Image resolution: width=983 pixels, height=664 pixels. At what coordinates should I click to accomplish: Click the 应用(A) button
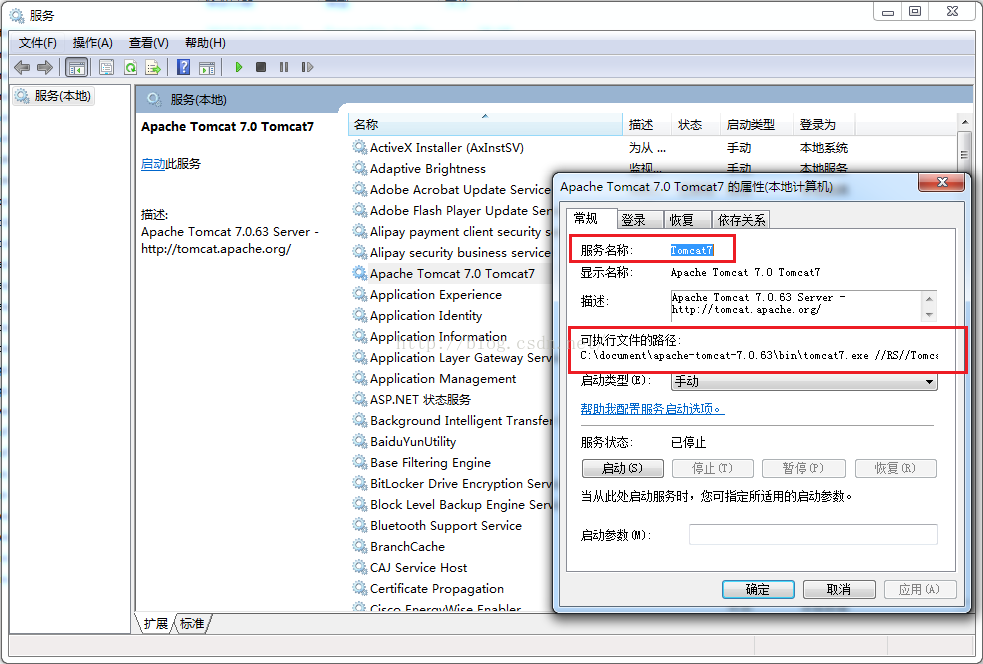point(920,589)
